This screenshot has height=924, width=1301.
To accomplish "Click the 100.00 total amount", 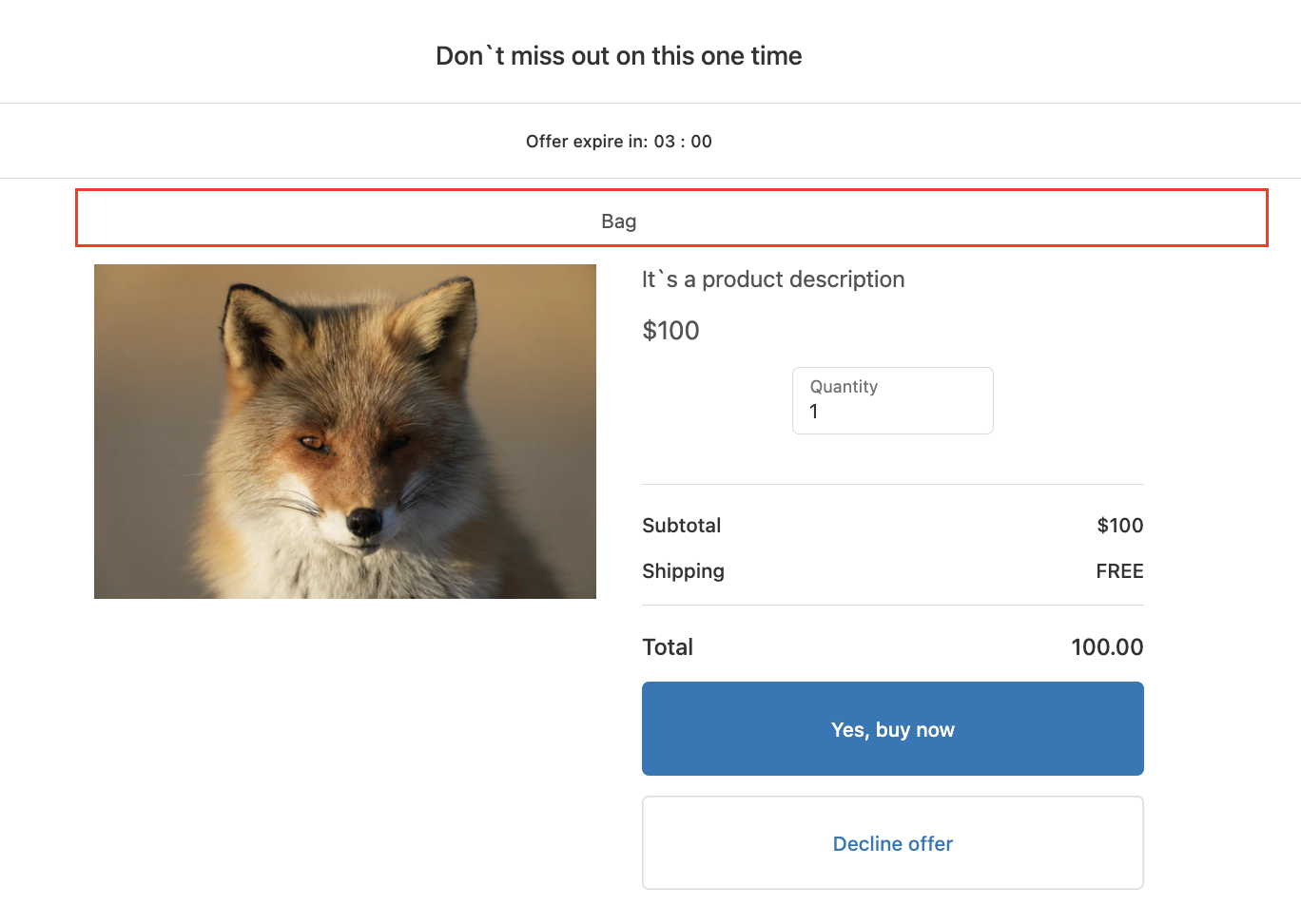I will (x=1106, y=647).
